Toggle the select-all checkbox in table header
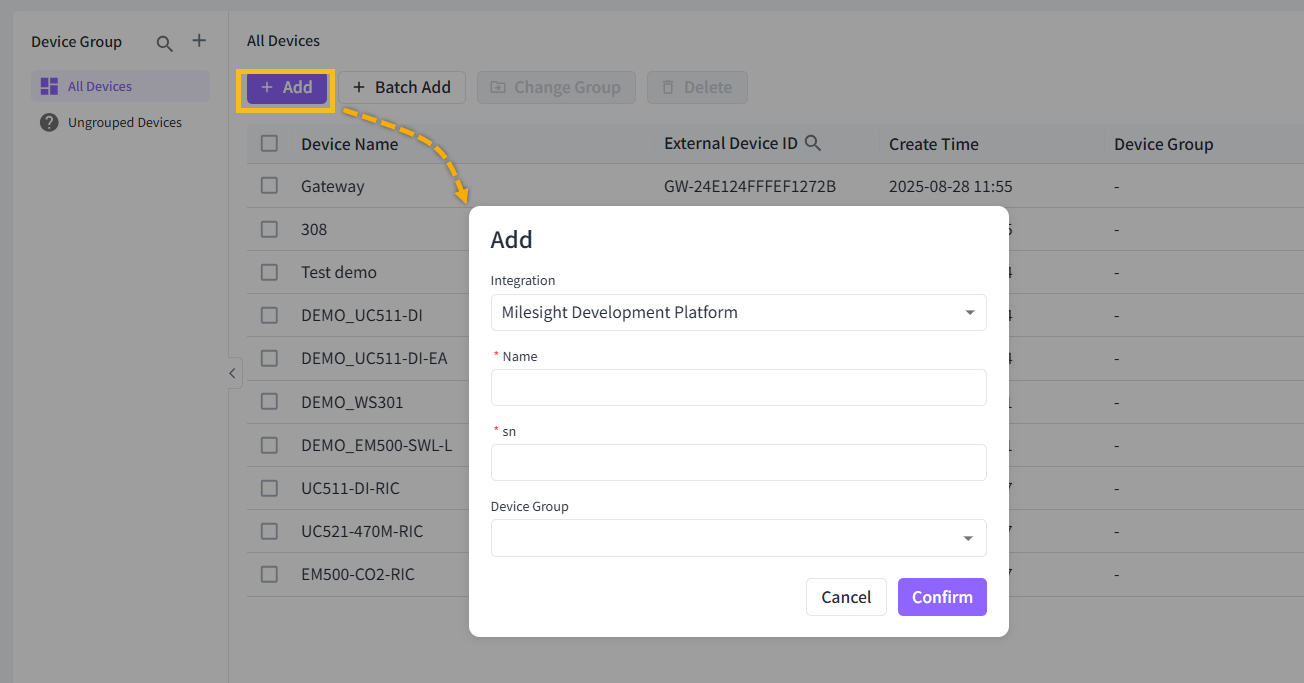The height and width of the screenshot is (683, 1304). pyautogui.click(x=269, y=143)
